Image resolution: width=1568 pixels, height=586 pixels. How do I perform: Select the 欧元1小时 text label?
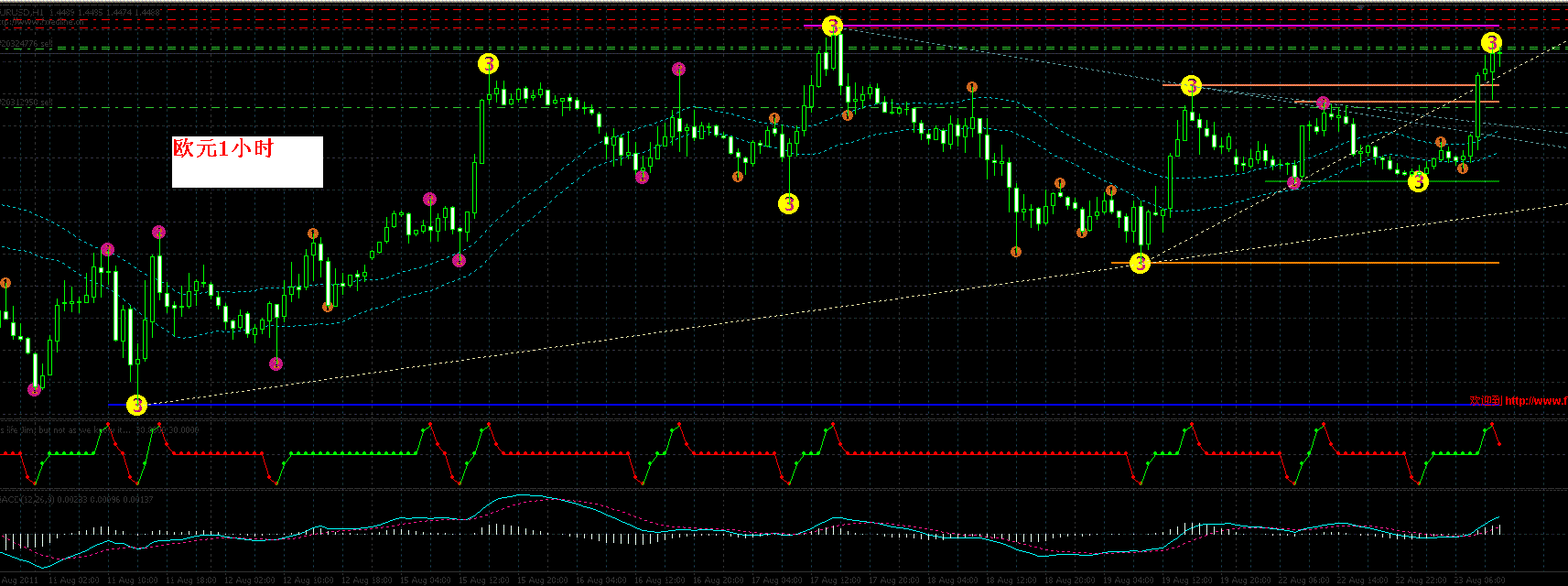point(223,148)
